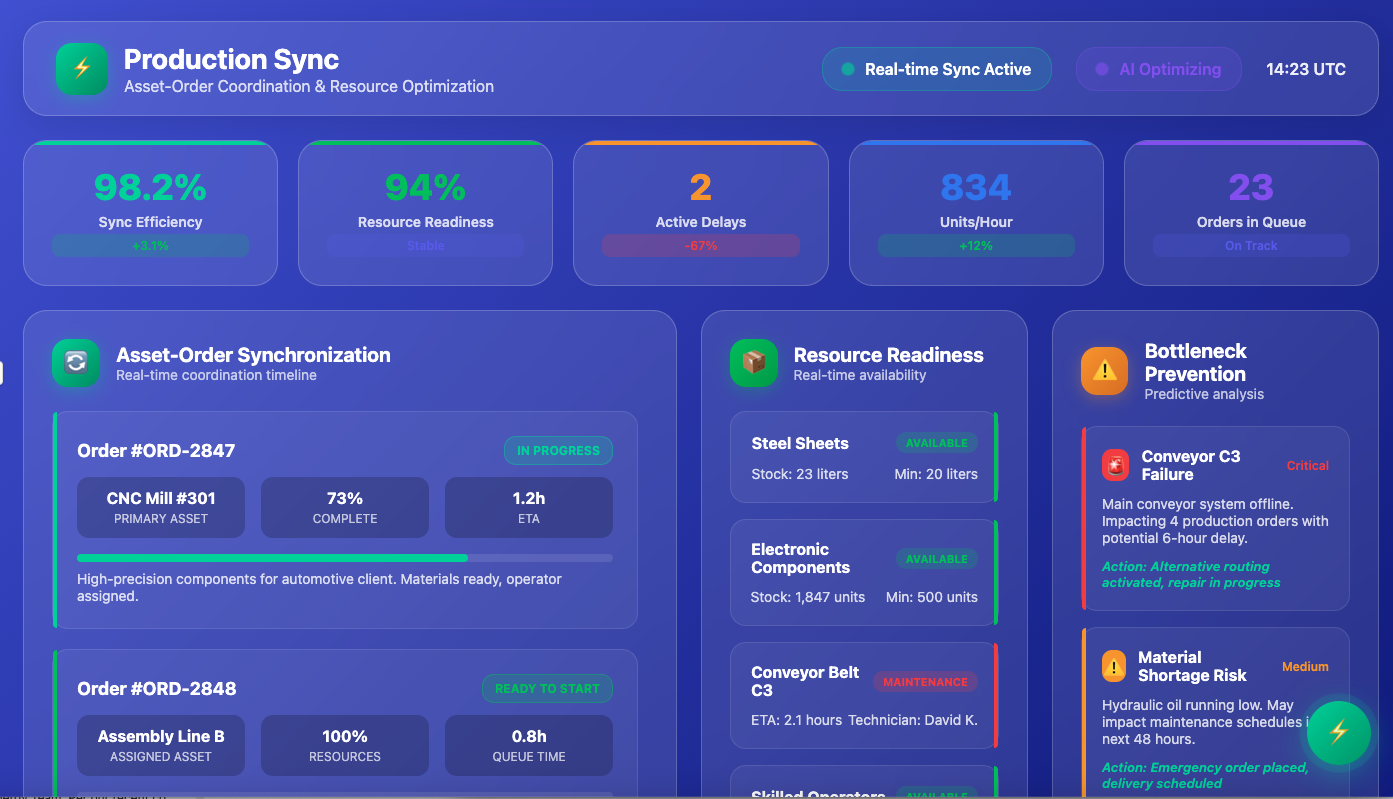The width and height of the screenshot is (1393, 799).
Task: Click the Asset-Order Synchronization refresh icon
Action: click(x=76, y=363)
